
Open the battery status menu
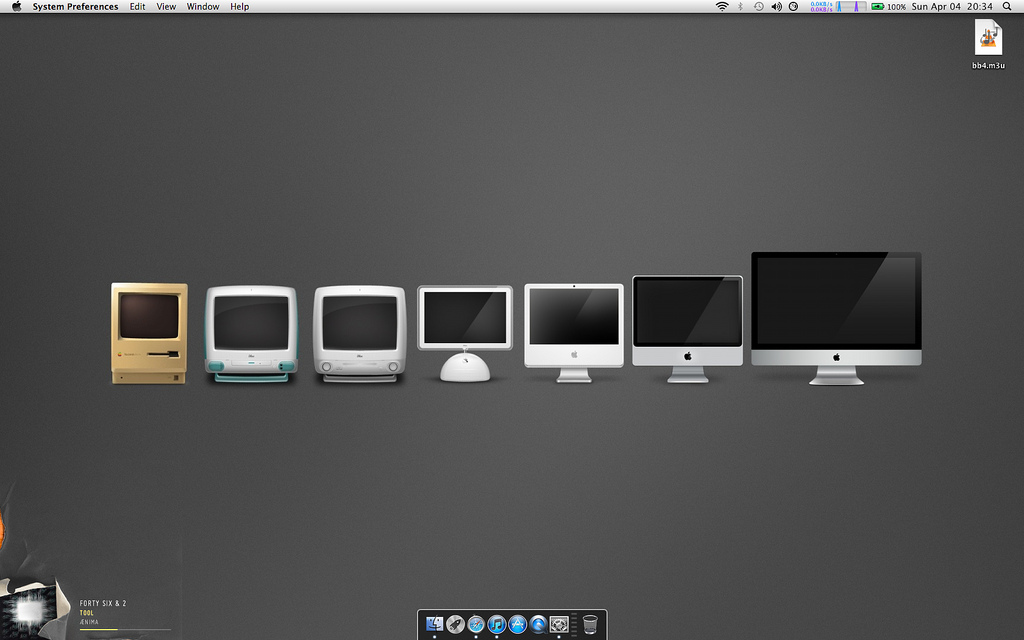click(x=878, y=7)
